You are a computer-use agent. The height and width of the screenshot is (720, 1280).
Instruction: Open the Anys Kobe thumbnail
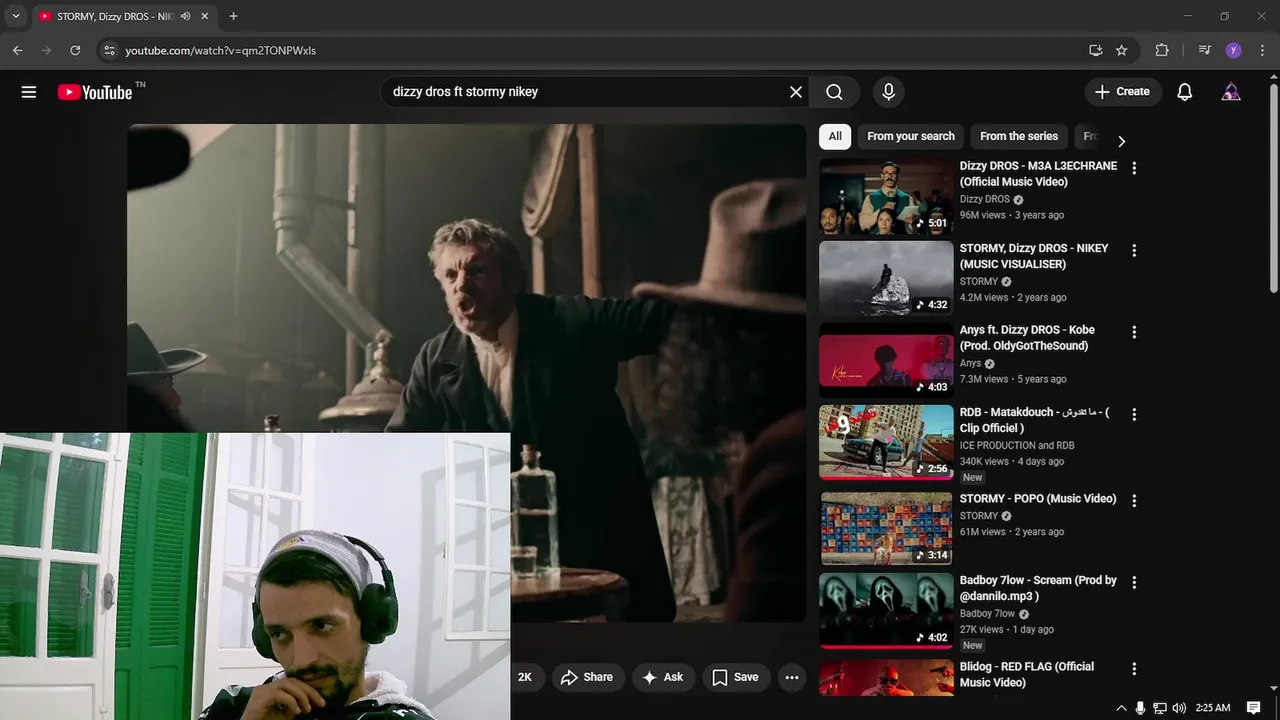(x=886, y=360)
